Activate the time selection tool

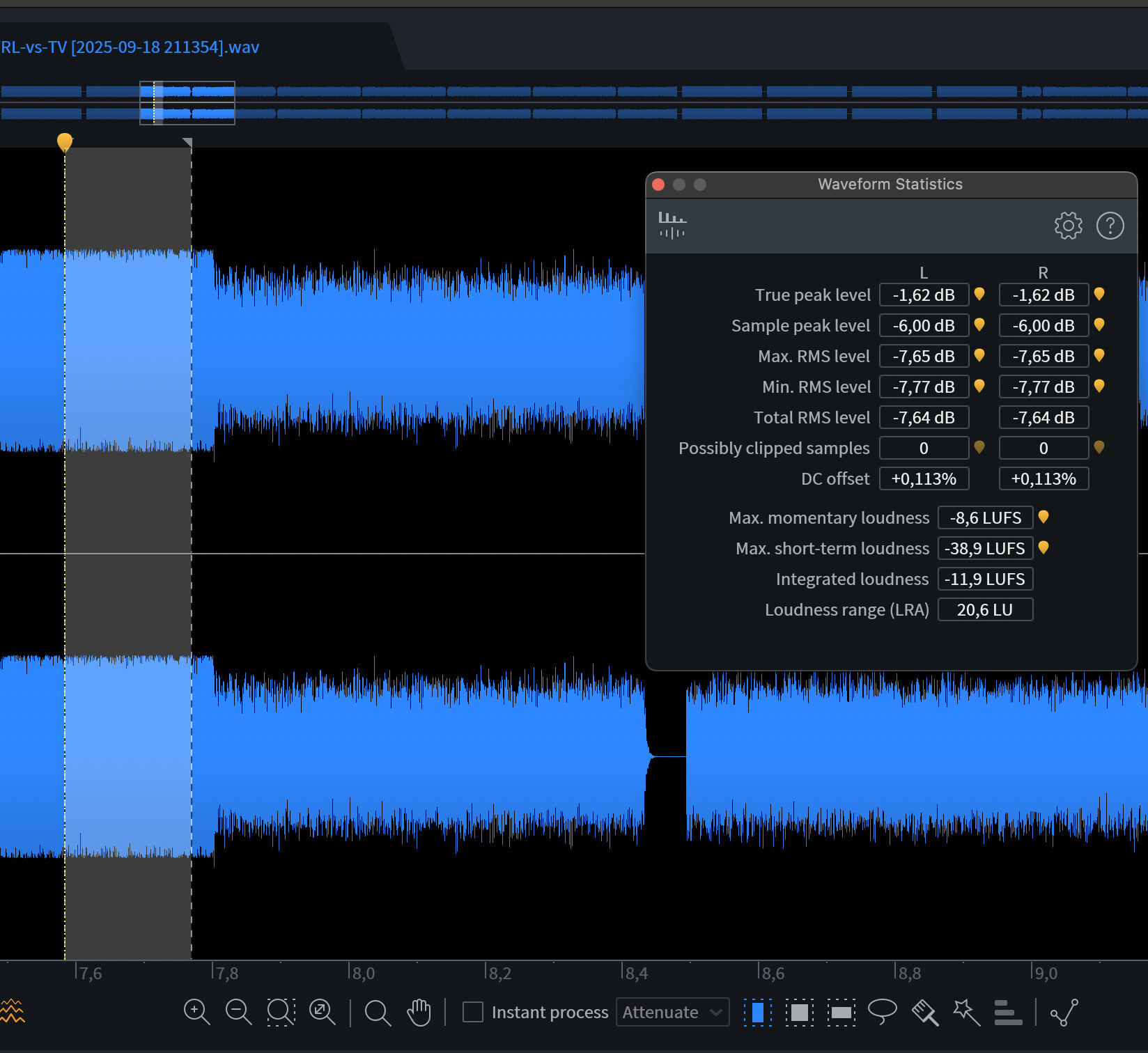pos(757,1012)
